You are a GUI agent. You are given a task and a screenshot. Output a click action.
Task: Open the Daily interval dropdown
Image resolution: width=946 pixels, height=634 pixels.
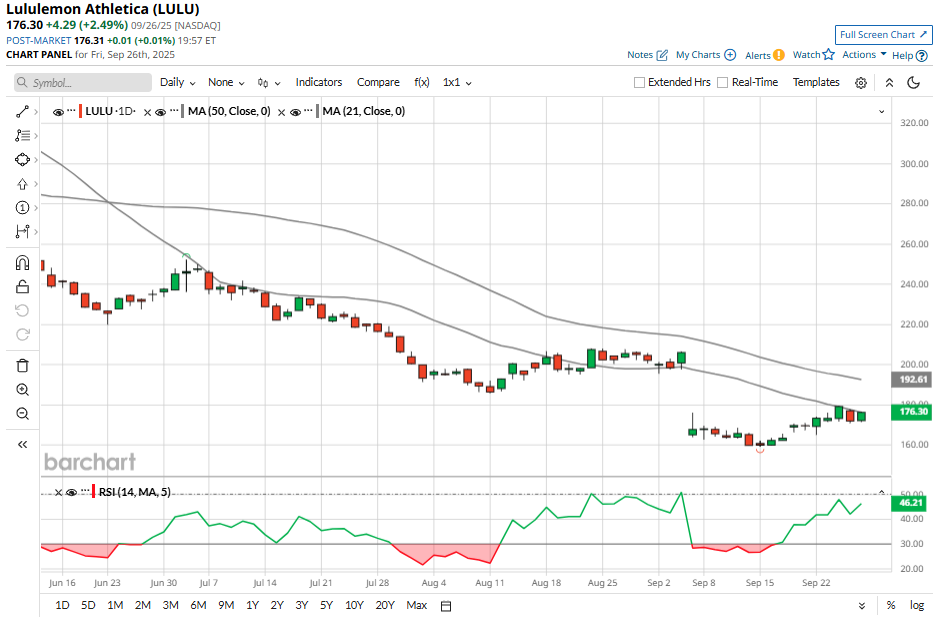pos(177,83)
